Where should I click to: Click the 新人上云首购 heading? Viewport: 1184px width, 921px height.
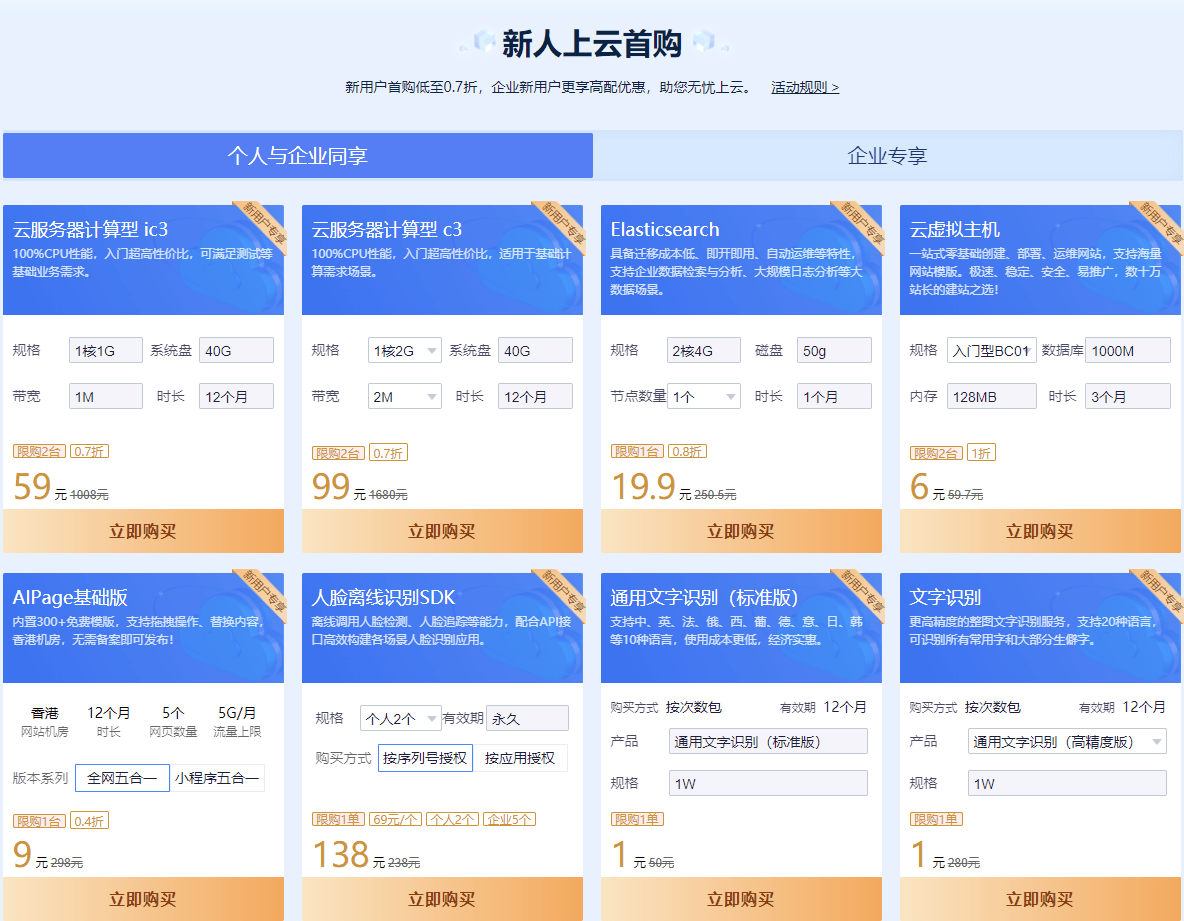(592, 44)
